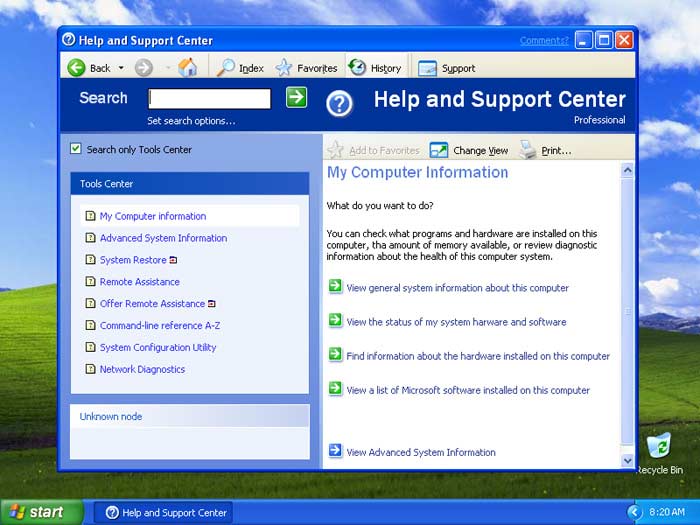Open Command-line reference A-Z link

coord(160,325)
